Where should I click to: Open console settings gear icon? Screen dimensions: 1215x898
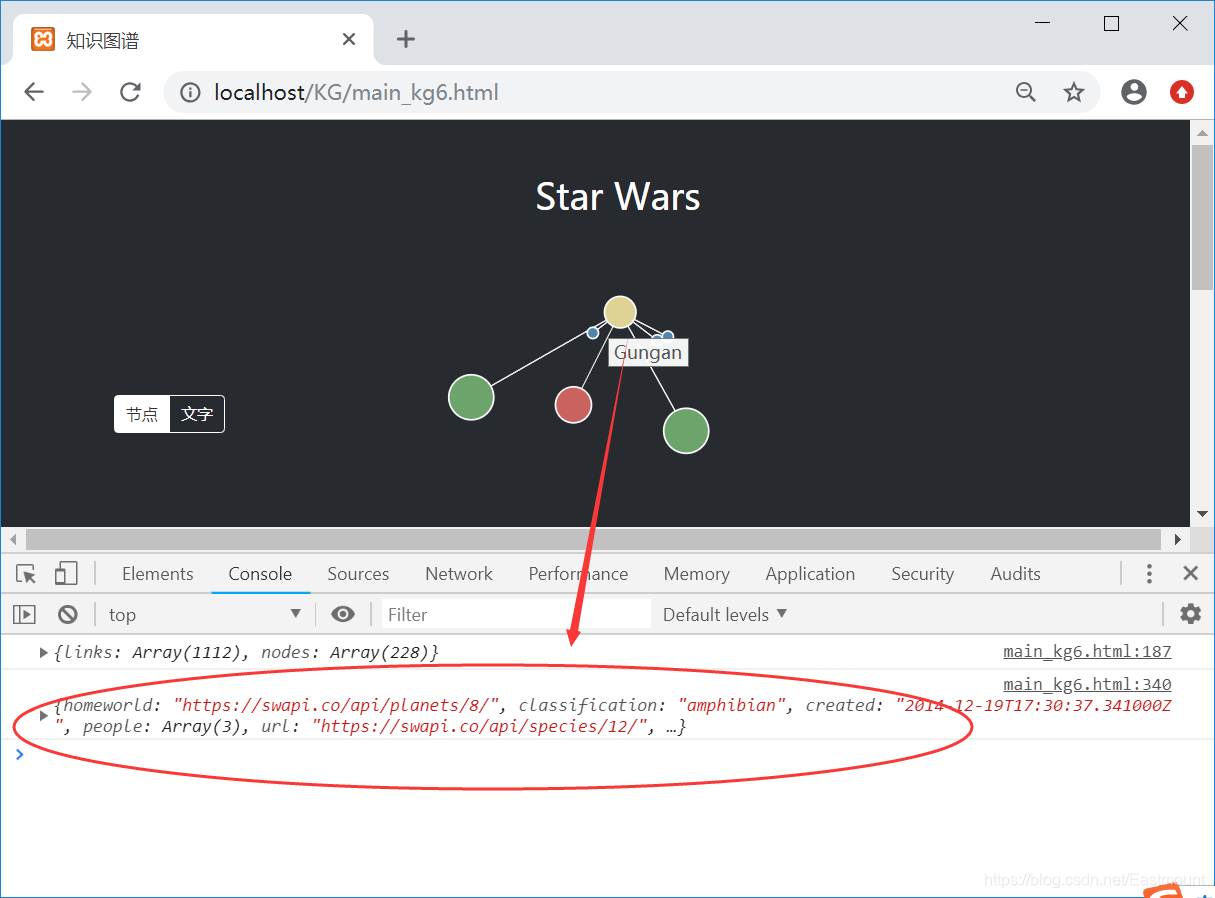(x=1190, y=614)
